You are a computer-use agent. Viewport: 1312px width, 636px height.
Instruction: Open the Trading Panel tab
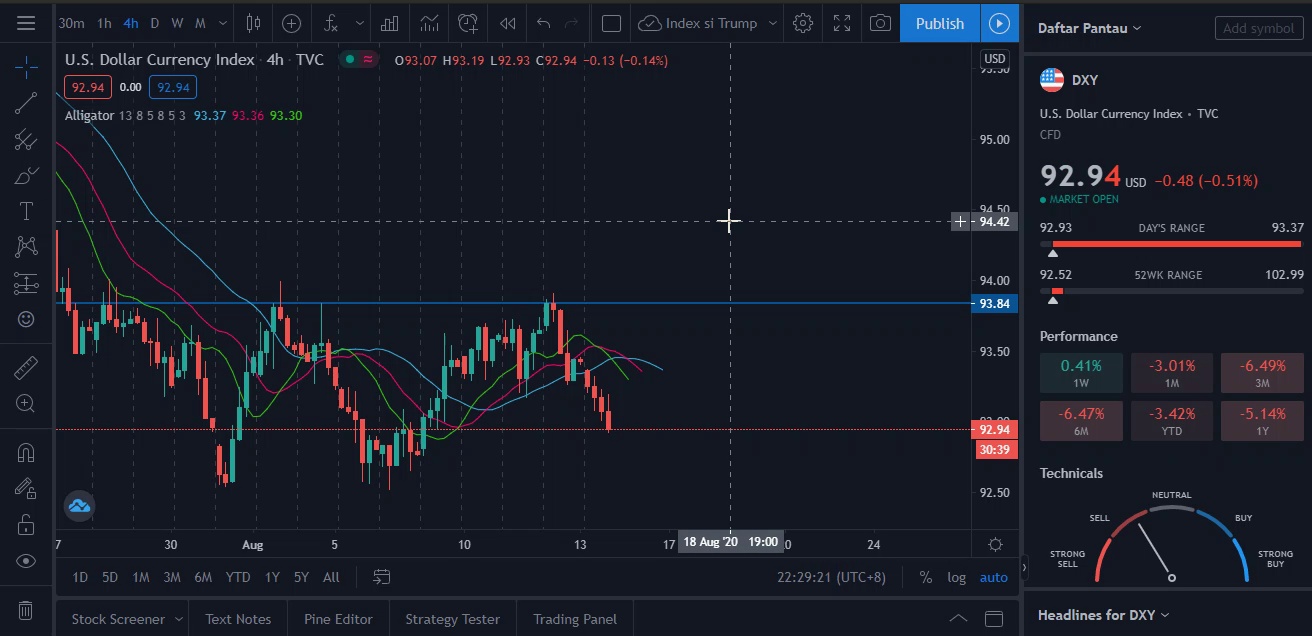point(575,620)
